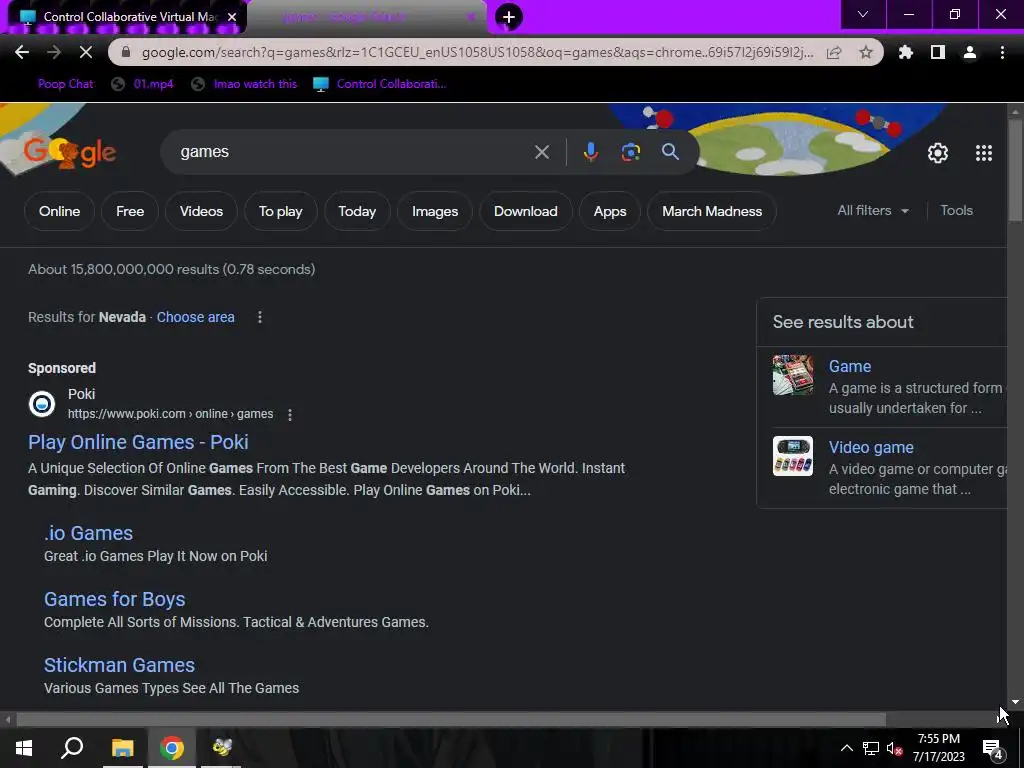1024x768 pixels.
Task: Open the lmao watch this bookmark
Action: click(244, 84)
